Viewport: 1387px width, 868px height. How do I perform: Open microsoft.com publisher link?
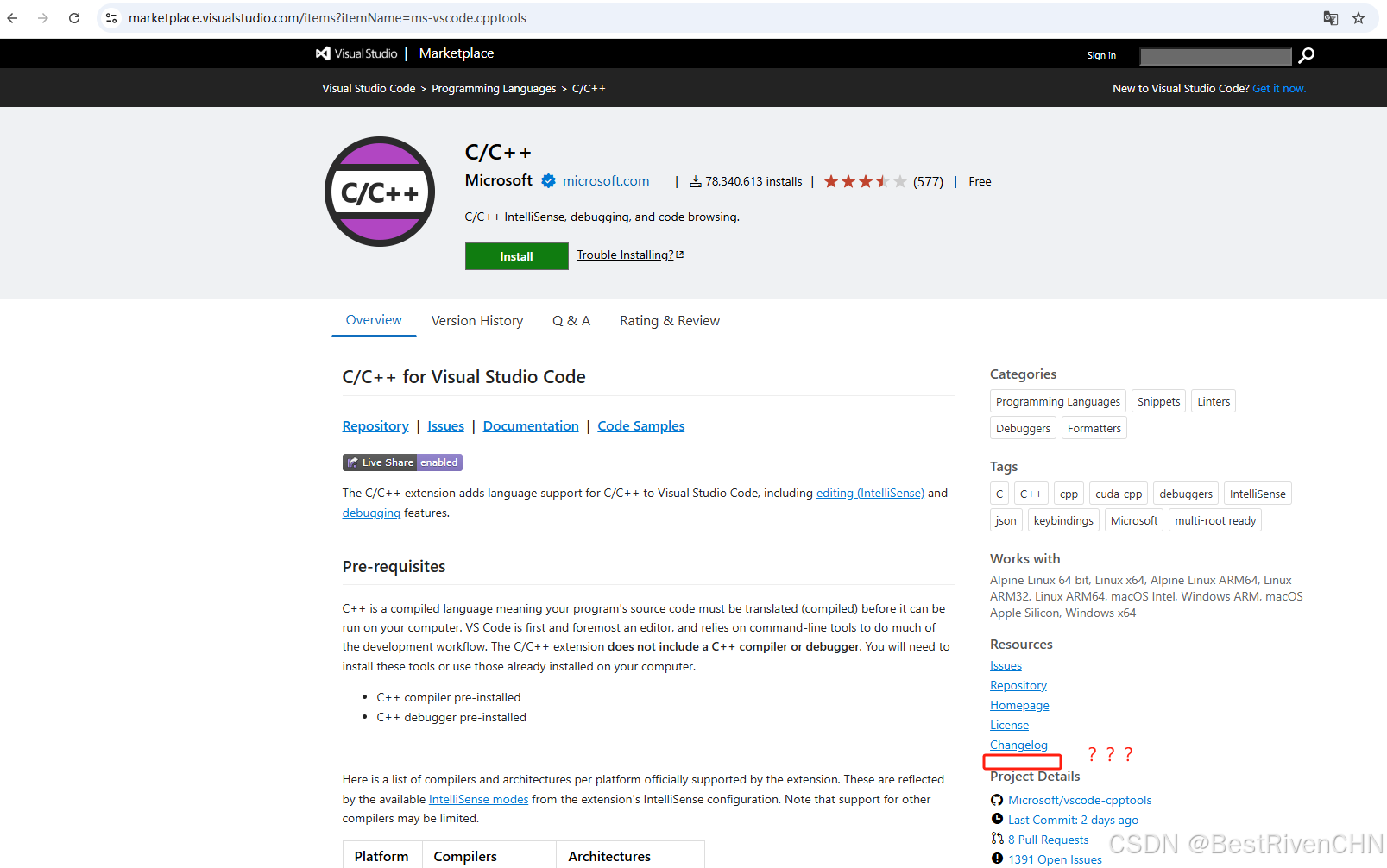(x=606, y=180)
